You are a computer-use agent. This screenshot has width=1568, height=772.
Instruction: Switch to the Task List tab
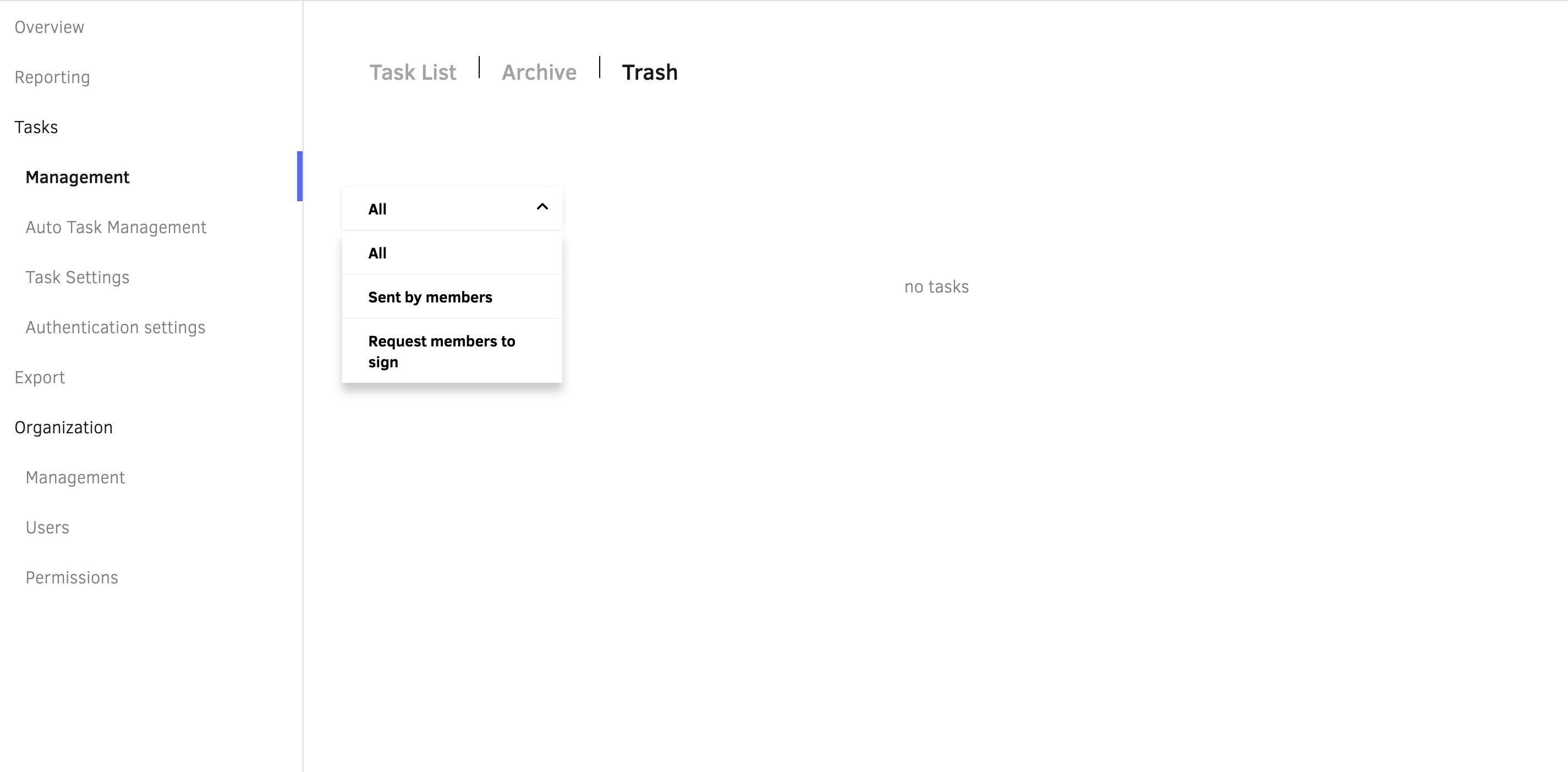coord(413,73)
